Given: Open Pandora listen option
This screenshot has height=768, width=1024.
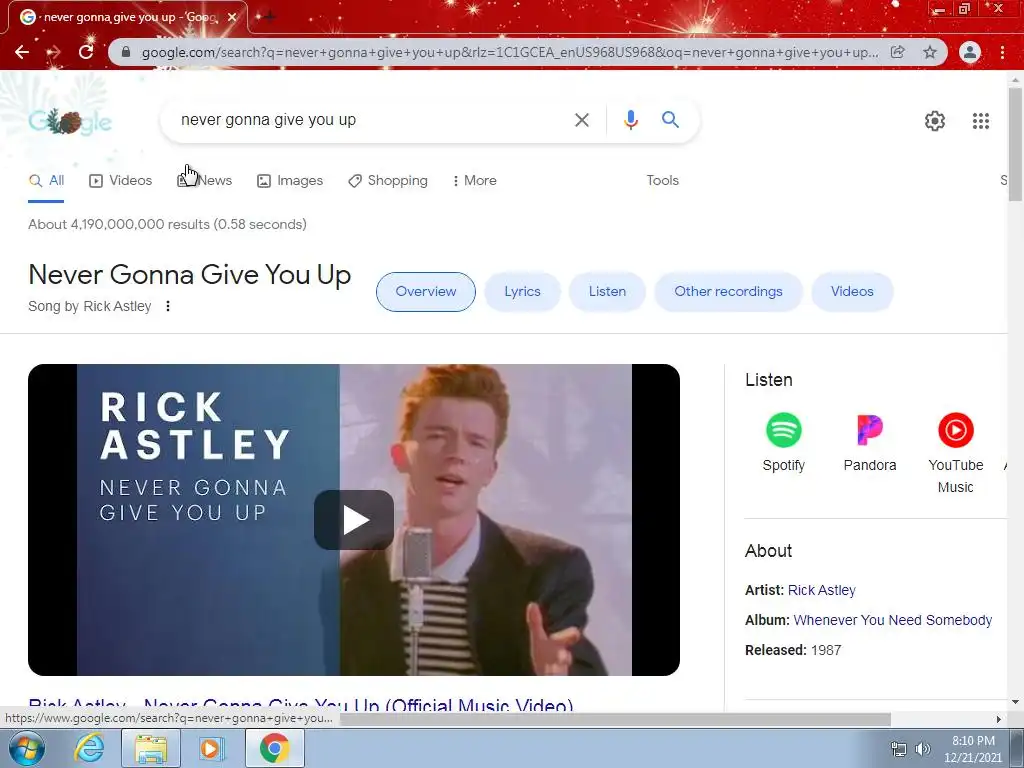Looking at the screenshot, I should coord(870,442).
